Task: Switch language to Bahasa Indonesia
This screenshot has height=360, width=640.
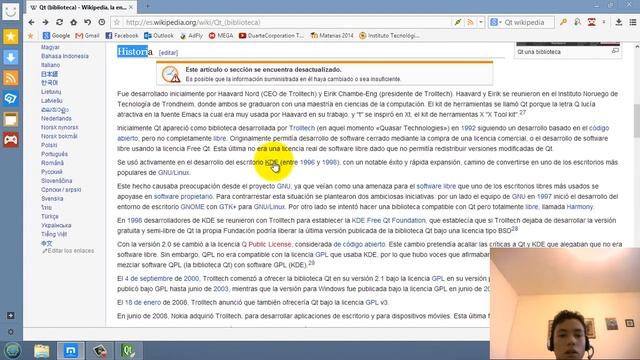Action: [x=64, y=56]
